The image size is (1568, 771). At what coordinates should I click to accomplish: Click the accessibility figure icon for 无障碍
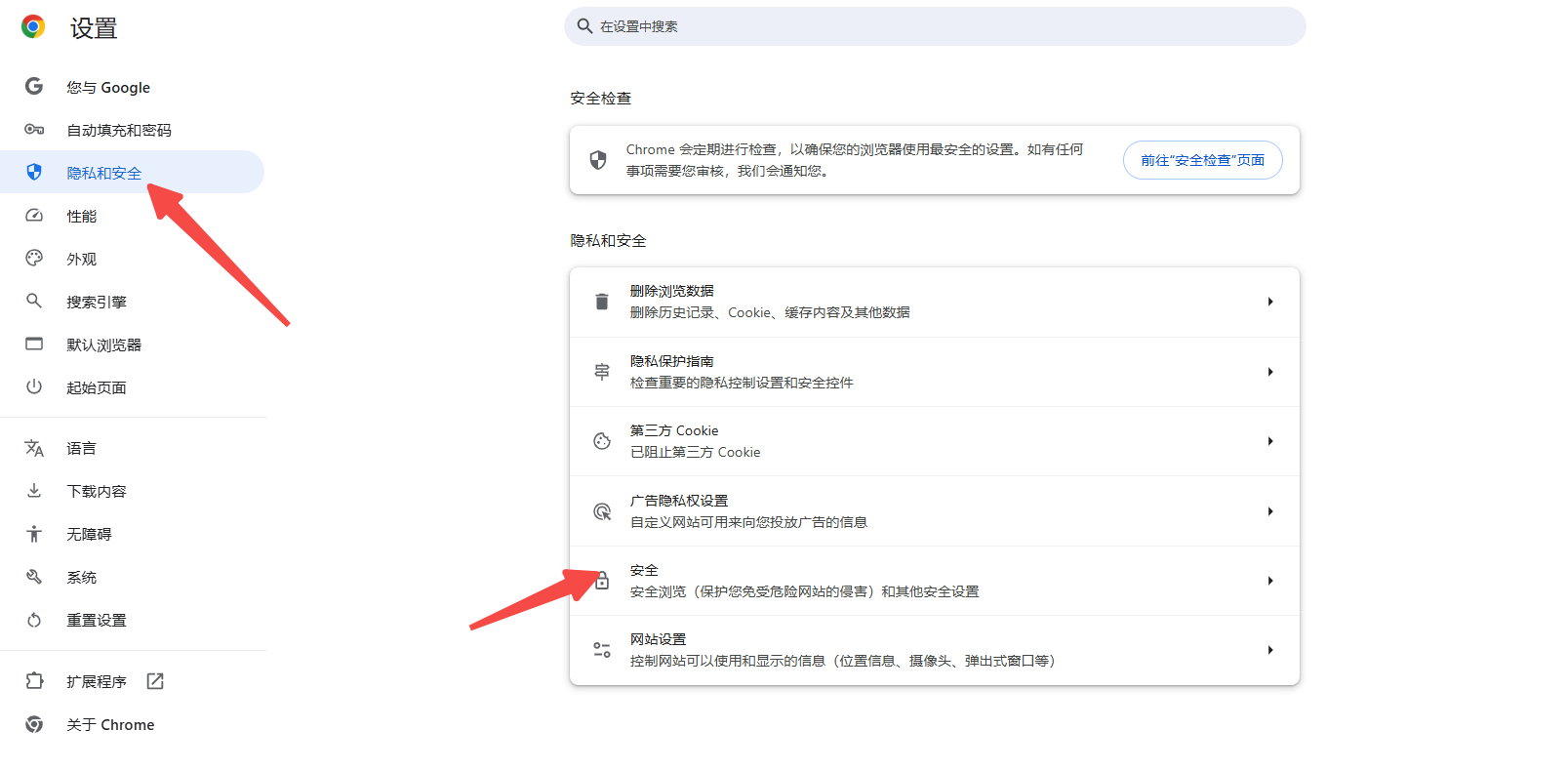[34, 534]
